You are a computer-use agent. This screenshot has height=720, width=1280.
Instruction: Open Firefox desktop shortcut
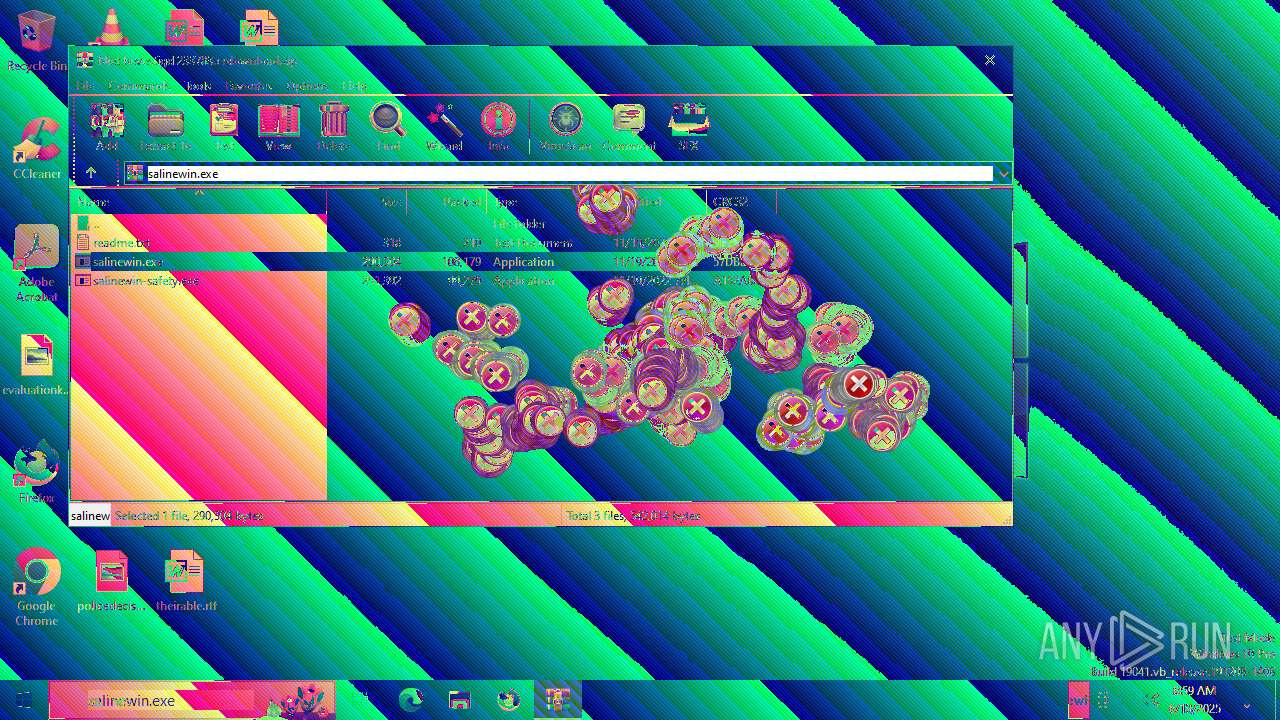37,472
